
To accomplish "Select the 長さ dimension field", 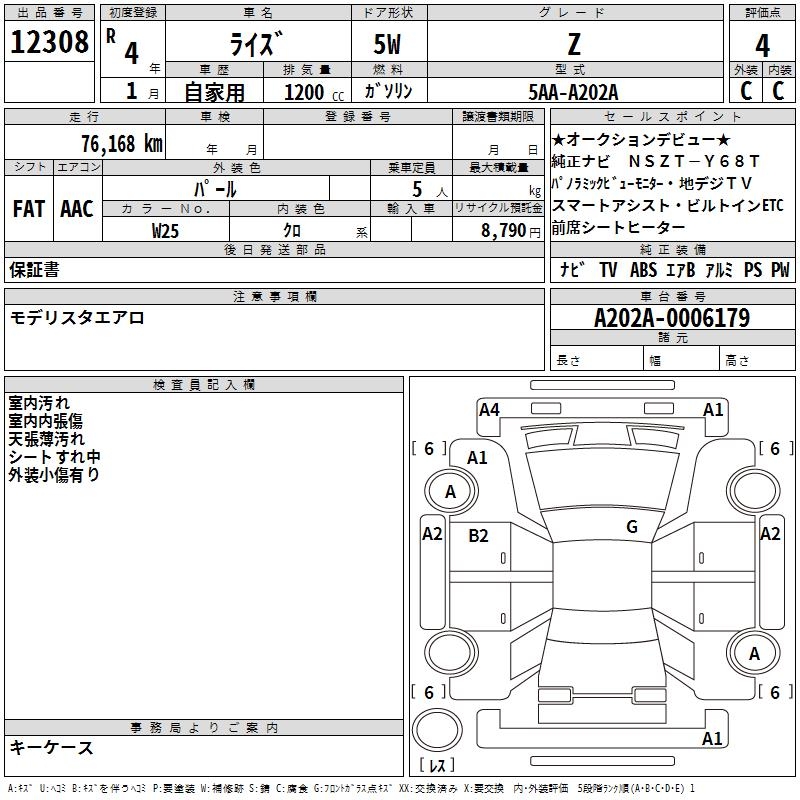I will pos(596,359).
